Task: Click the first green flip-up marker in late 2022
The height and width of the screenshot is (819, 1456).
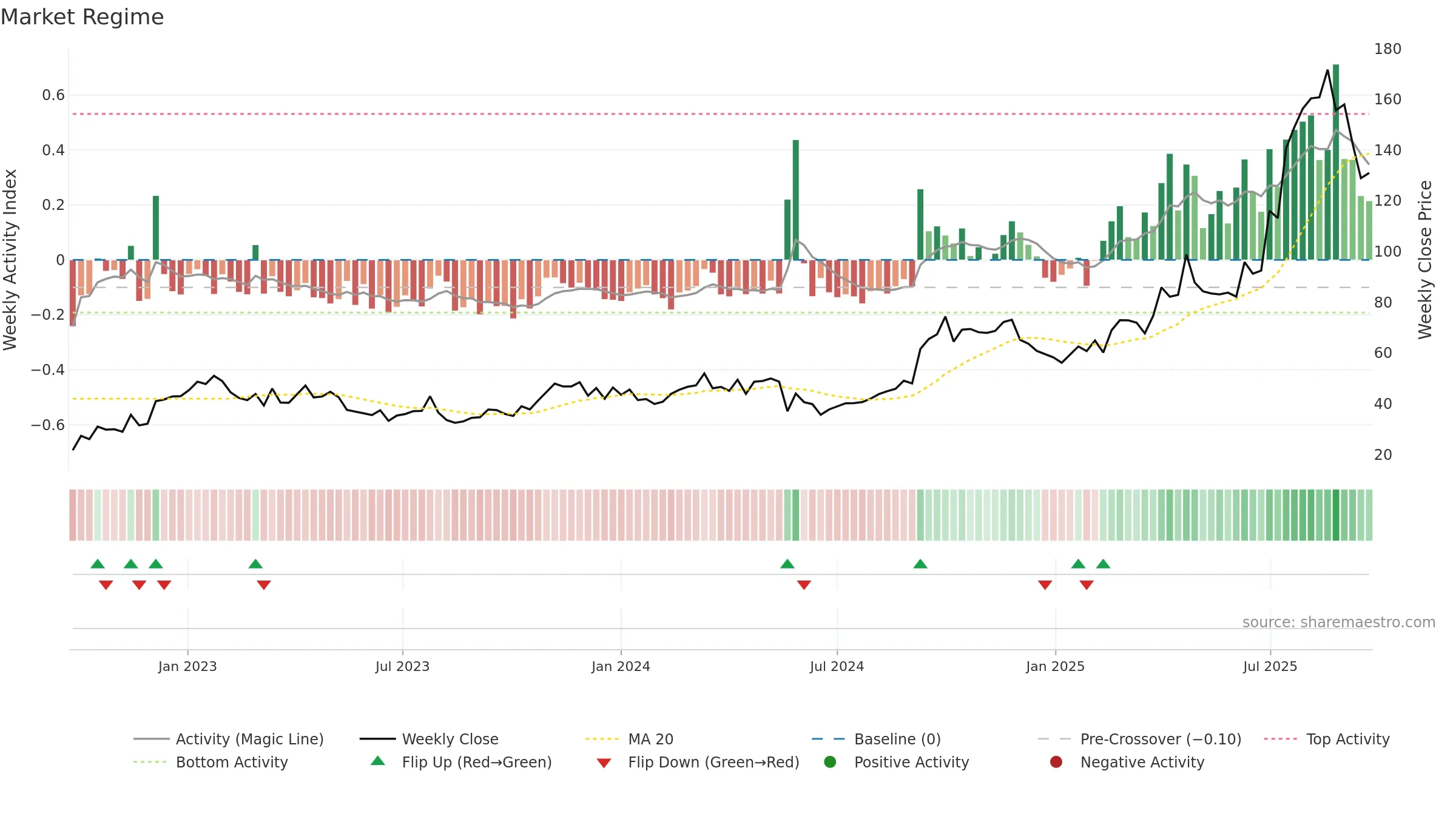Action: coord(98,564)
